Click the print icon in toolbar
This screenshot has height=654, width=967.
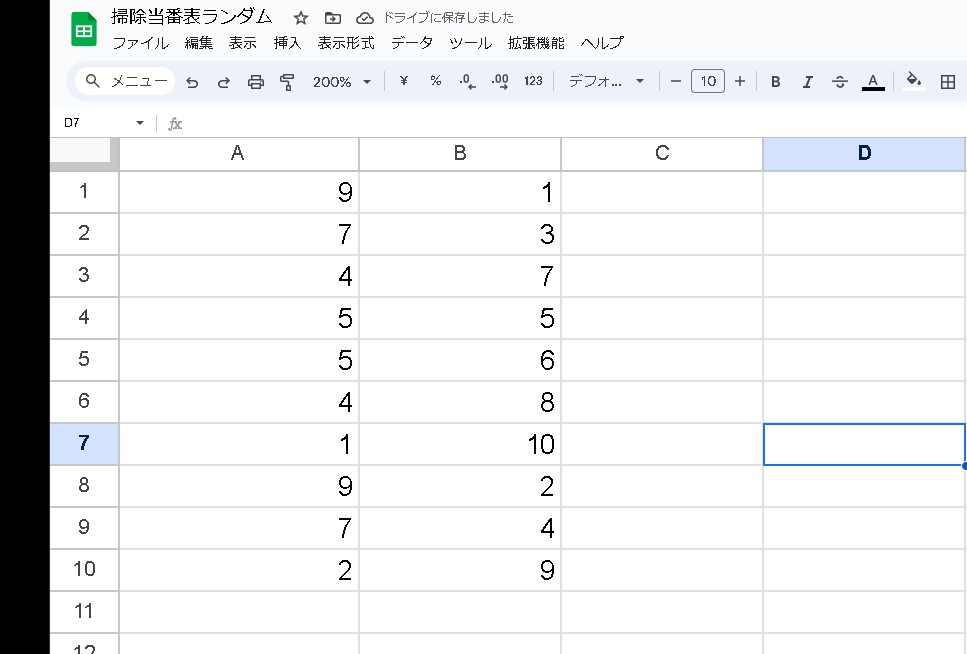pos(255,82)
